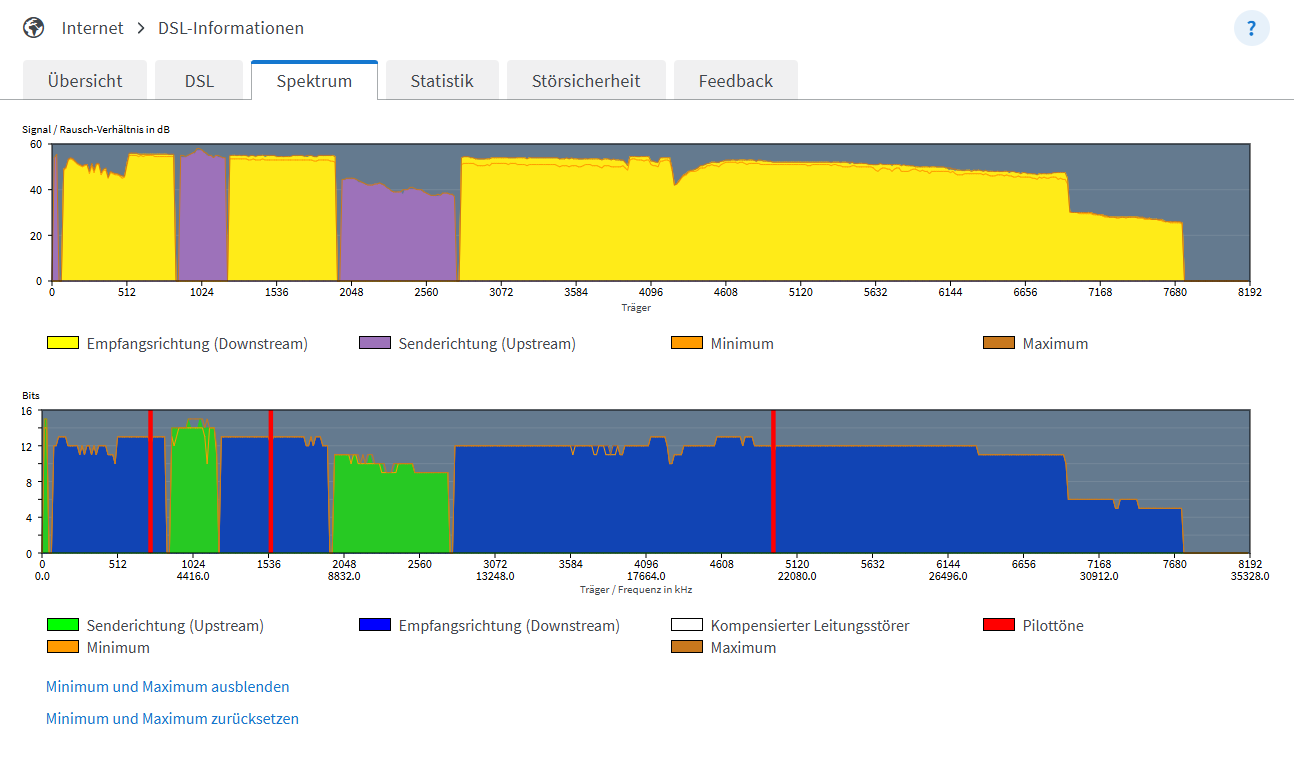Click the 8192 carrier label on SNR chart
1294x784 pixels.
[x=1249, y=293]
